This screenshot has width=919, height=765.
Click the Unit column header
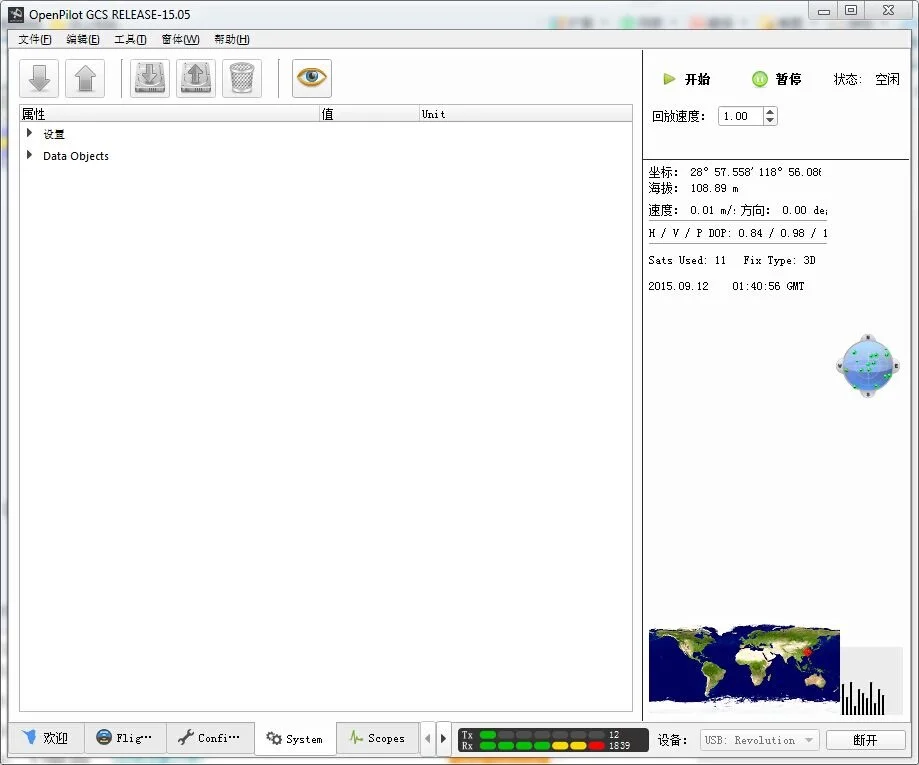click(x=526, y=114)
